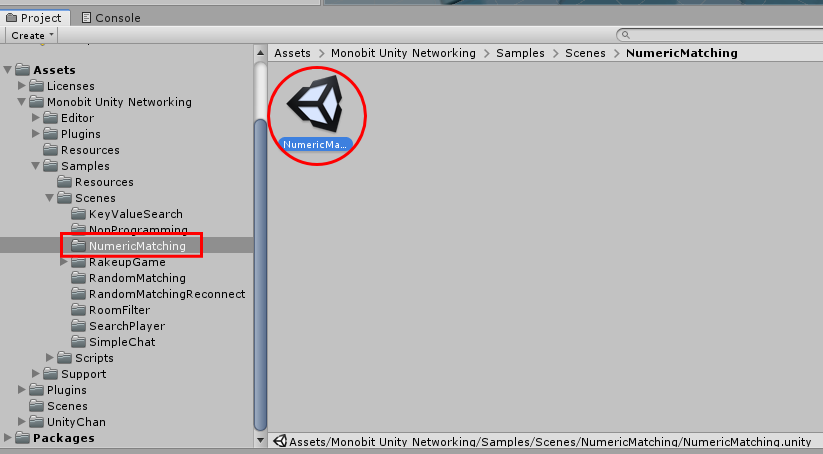Open the NumericMatching scene asset icon
823x454 pixels.
(315, 104)
